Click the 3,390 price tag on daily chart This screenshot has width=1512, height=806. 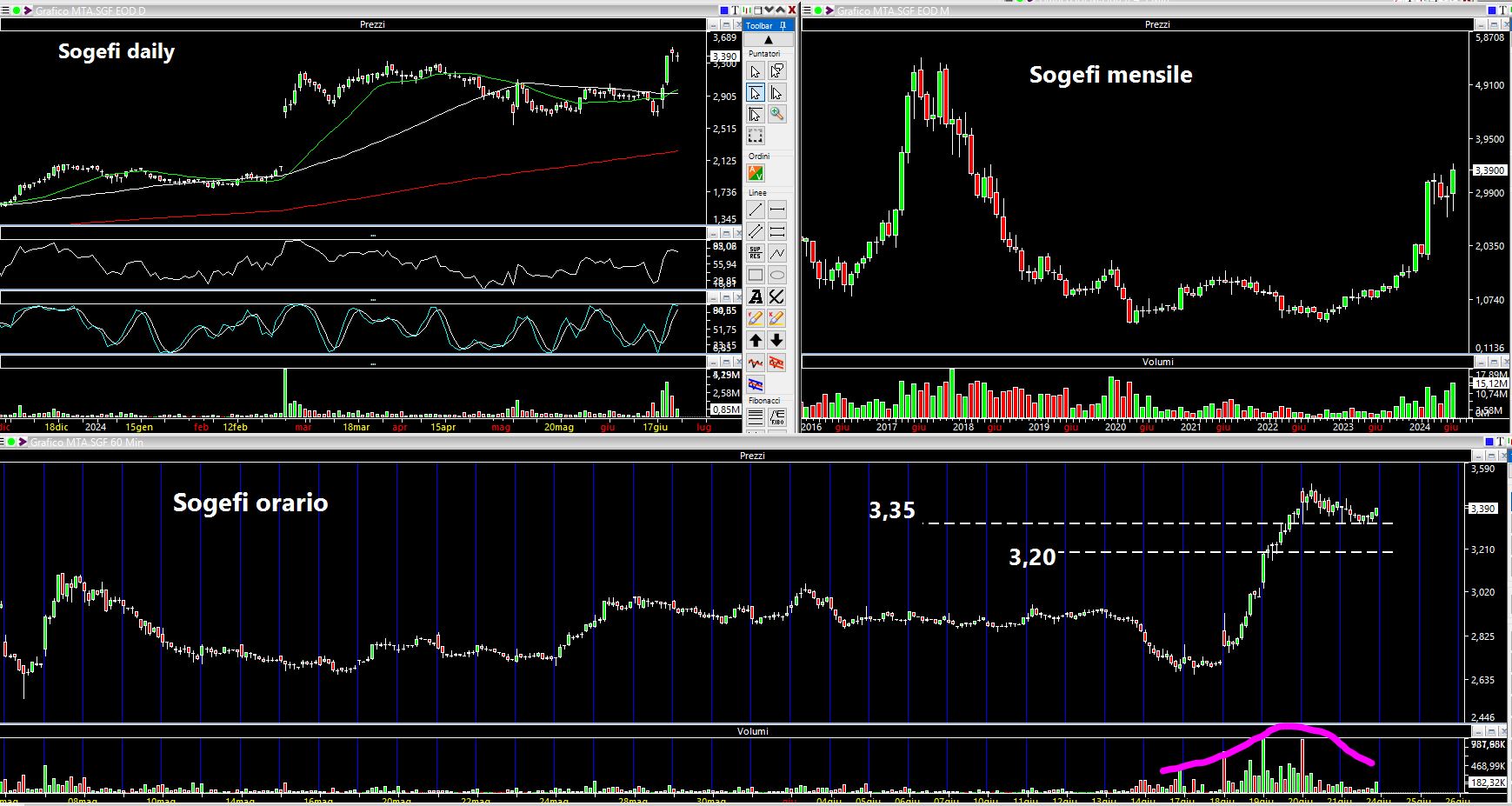(x=724, y=56)
